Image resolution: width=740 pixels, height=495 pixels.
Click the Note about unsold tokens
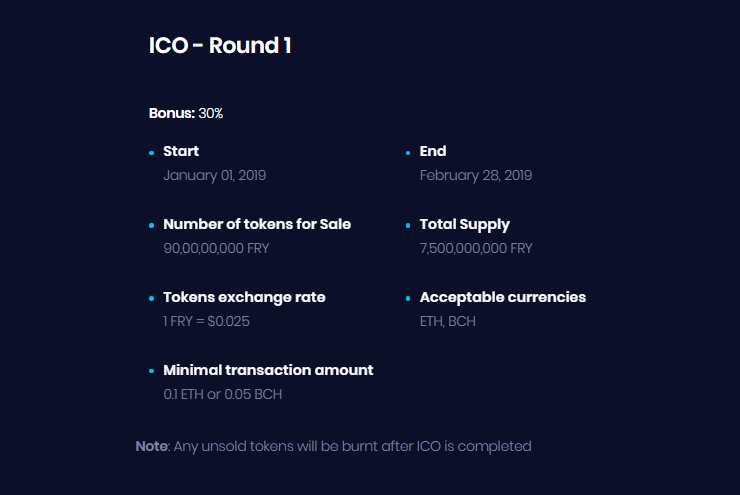pyautogui.click(x=334, y=446)
